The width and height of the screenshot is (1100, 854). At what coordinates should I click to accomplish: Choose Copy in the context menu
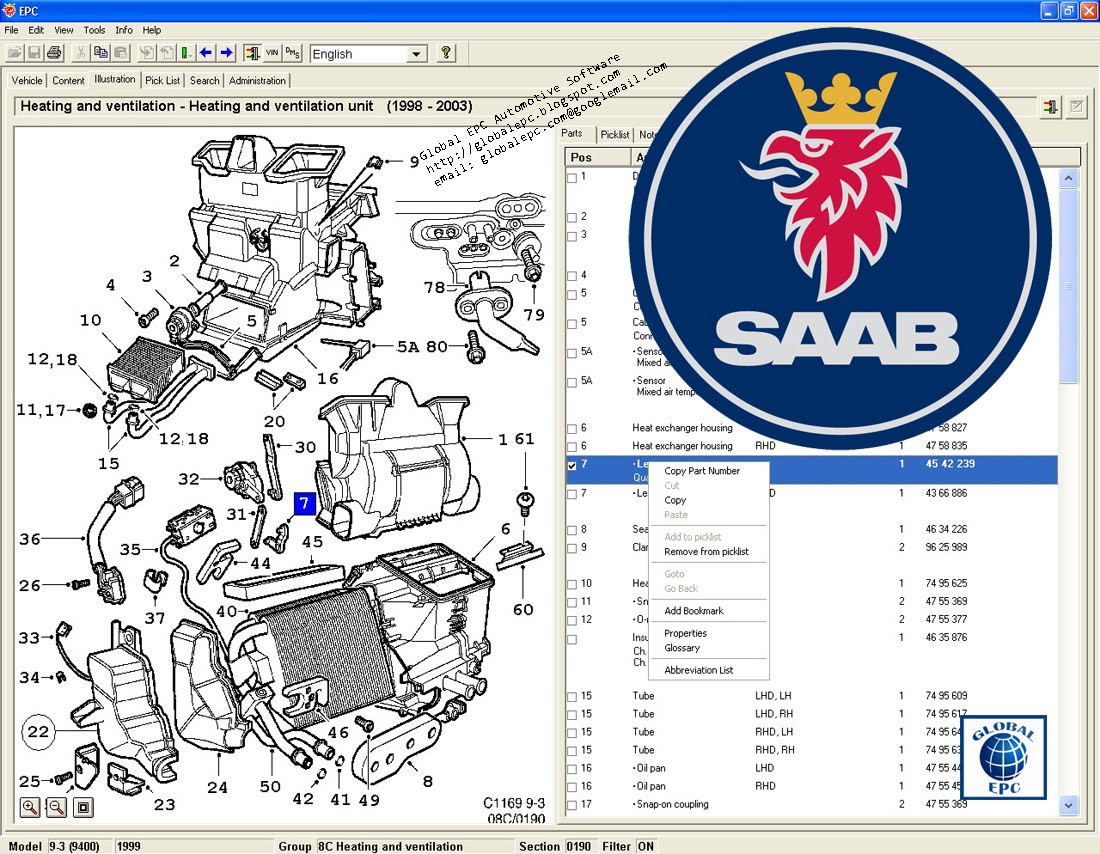coord(675,500)
